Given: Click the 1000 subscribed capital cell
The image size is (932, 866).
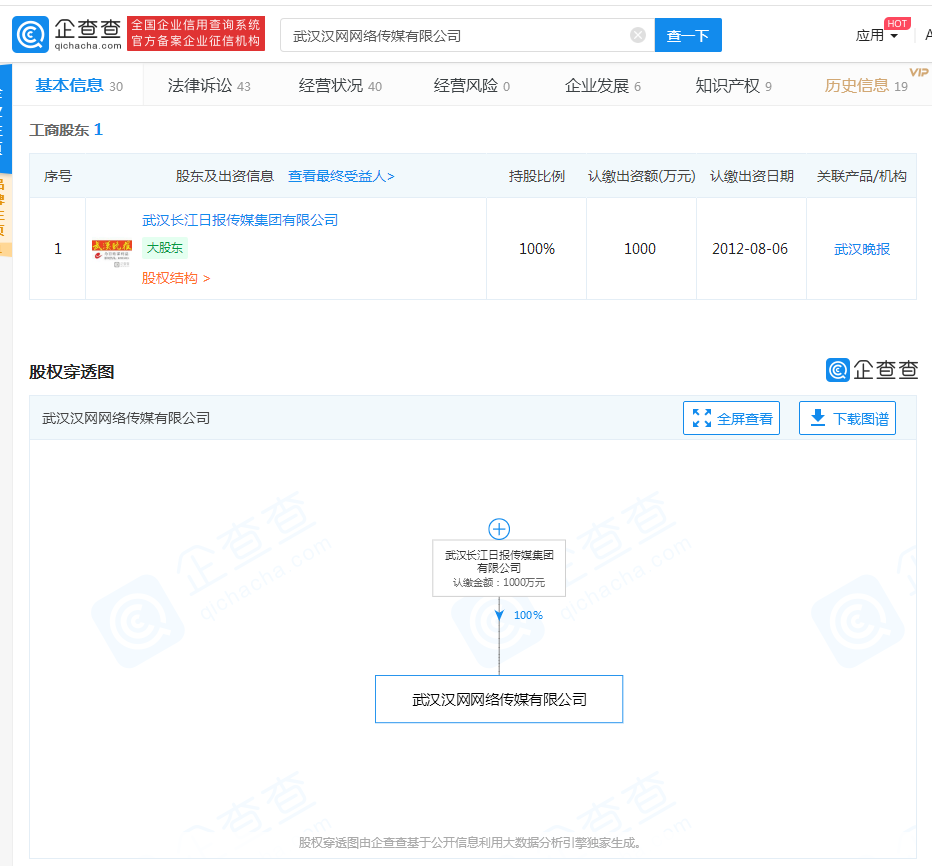Looking at the screenshot, I should pyautogui.click(x=640, y=249).
